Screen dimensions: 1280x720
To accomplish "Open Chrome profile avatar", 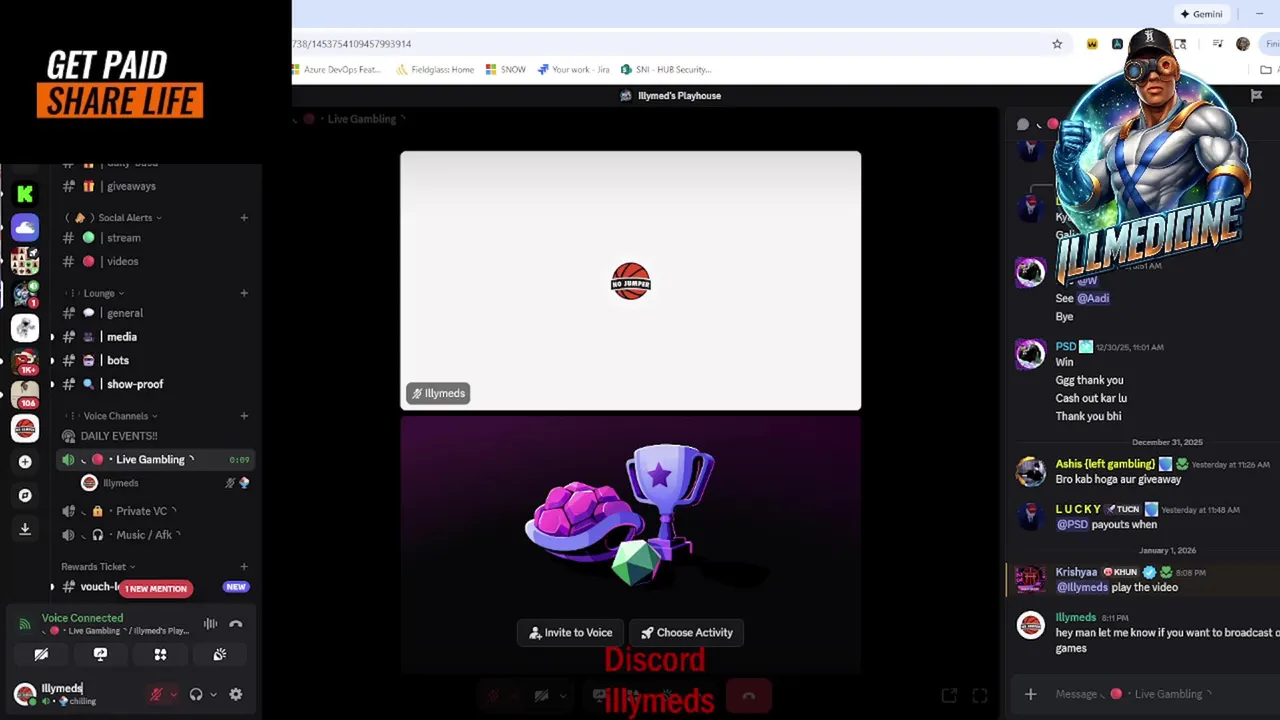I will click(x=1243, y=44).
